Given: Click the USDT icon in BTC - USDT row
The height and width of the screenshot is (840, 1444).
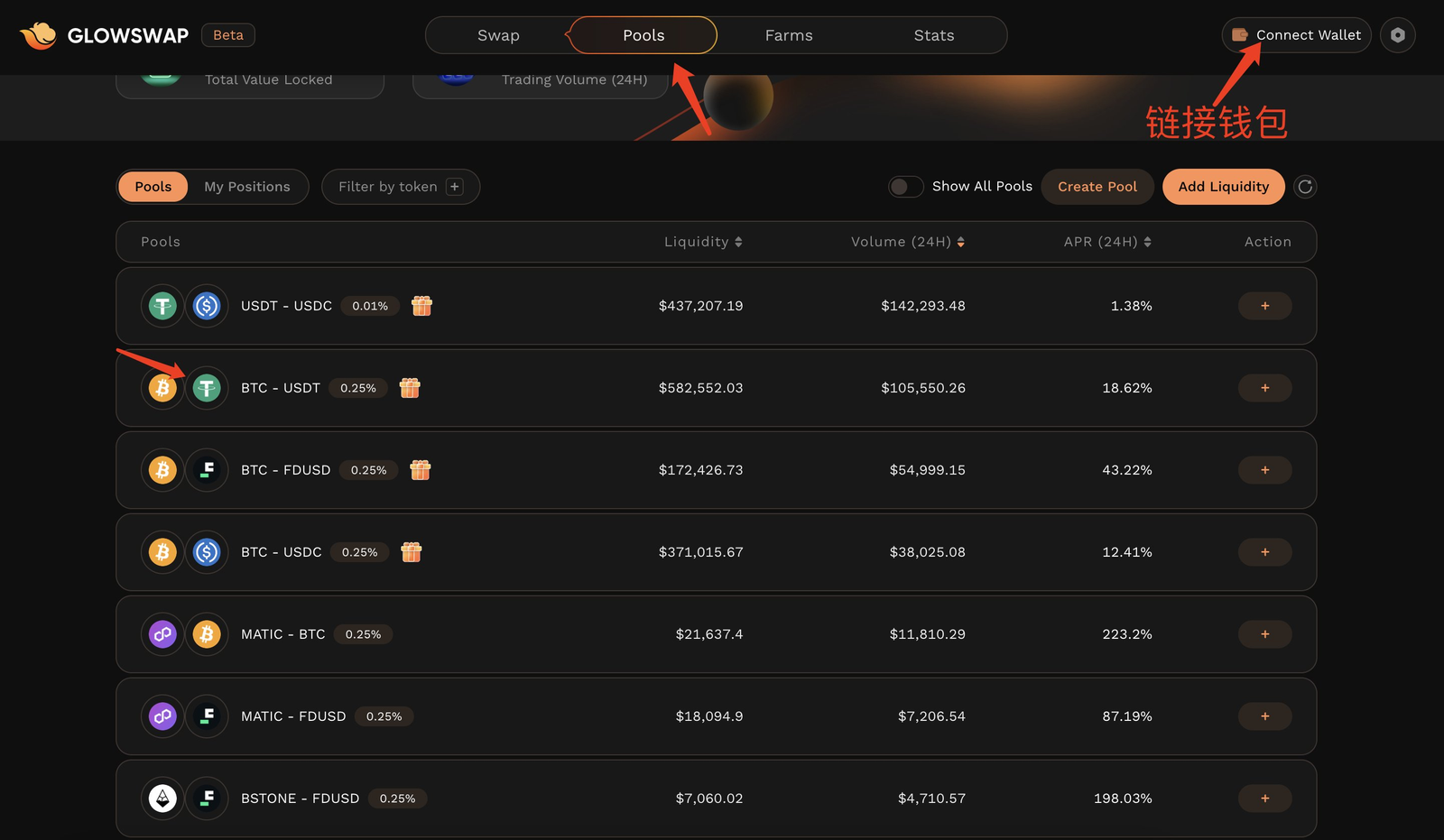Looking at the screenshot, I should 207,388.
